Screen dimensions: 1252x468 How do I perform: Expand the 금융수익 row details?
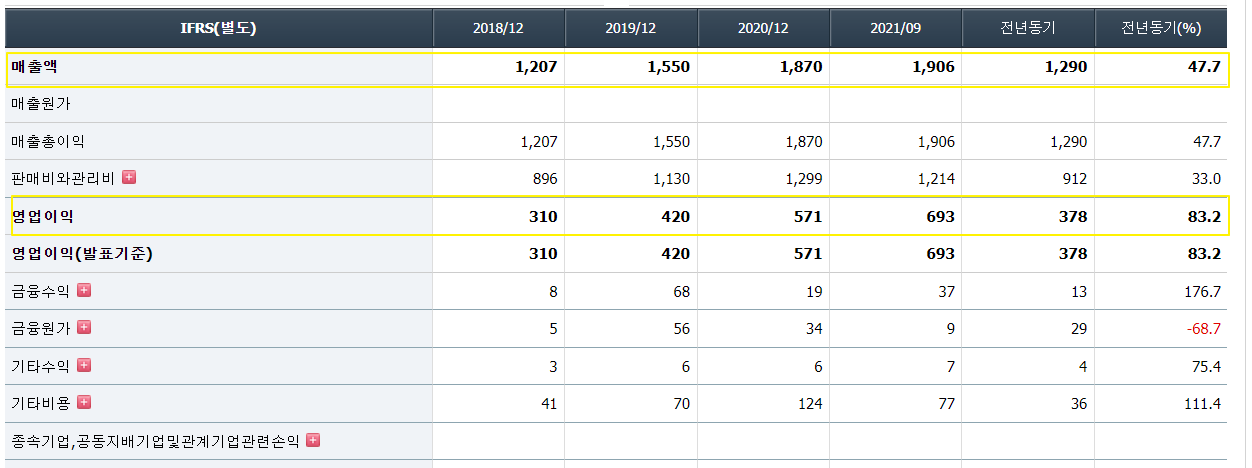[84, 290]
